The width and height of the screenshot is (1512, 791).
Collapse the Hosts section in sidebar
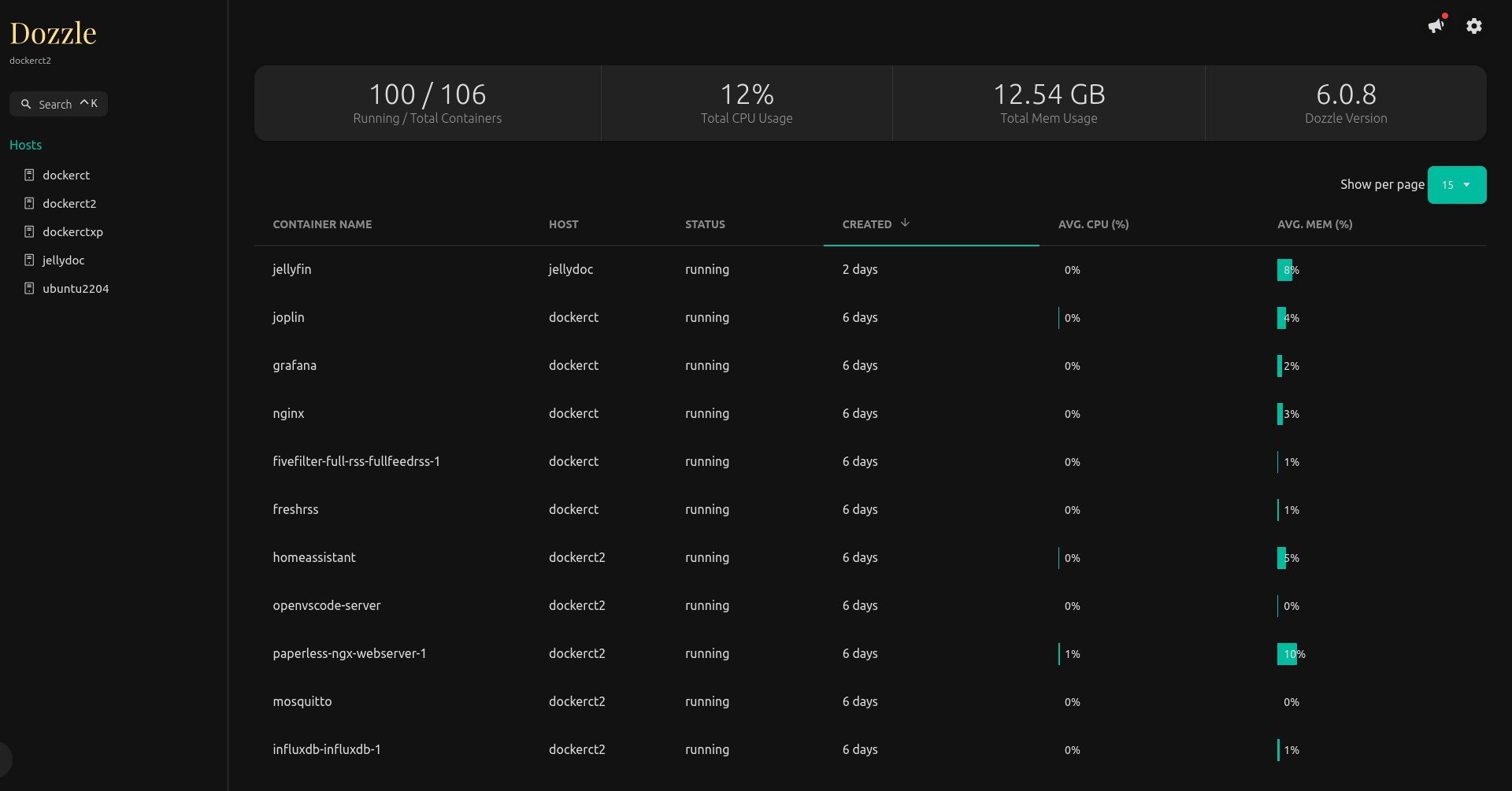[26, 145]
